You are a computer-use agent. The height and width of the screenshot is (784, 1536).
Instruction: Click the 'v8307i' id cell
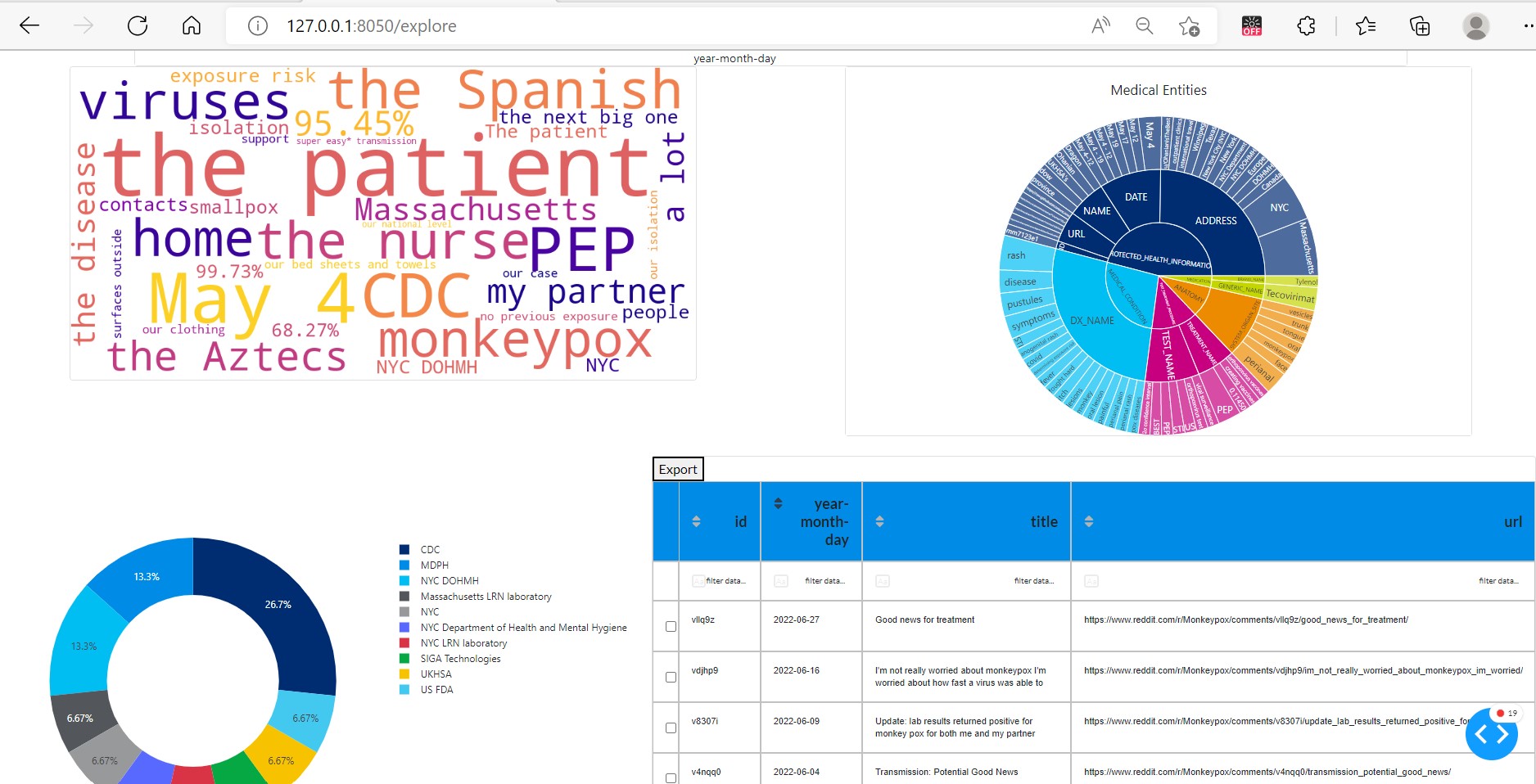pos(720,728)
